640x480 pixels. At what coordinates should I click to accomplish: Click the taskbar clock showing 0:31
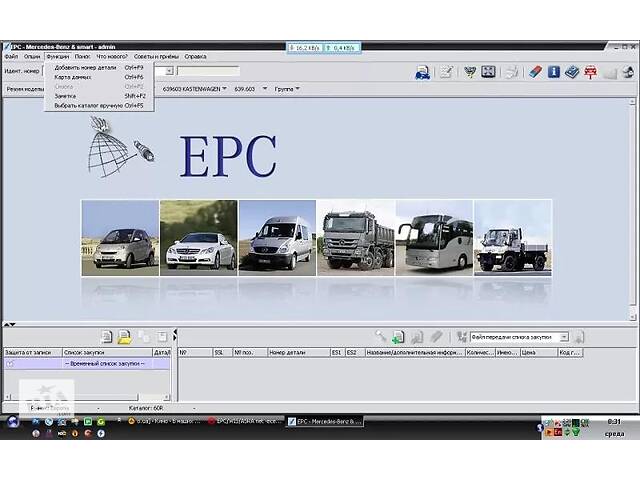click(x=614, y=422)
